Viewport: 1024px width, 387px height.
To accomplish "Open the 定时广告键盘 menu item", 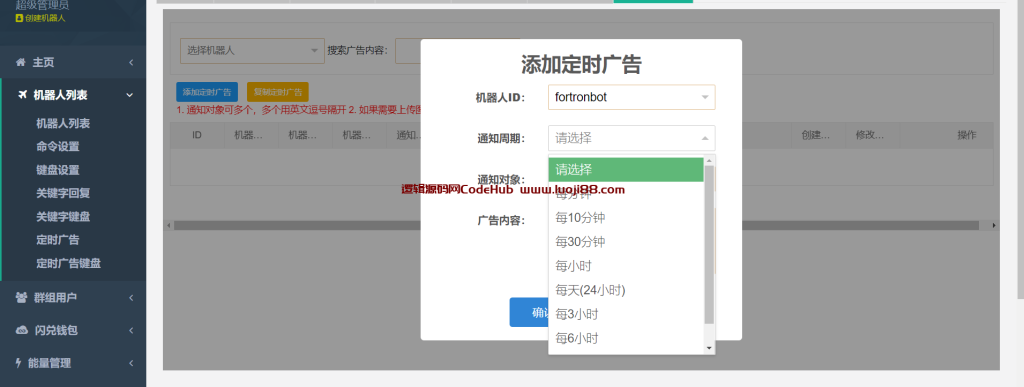I will tap(69, 264).
